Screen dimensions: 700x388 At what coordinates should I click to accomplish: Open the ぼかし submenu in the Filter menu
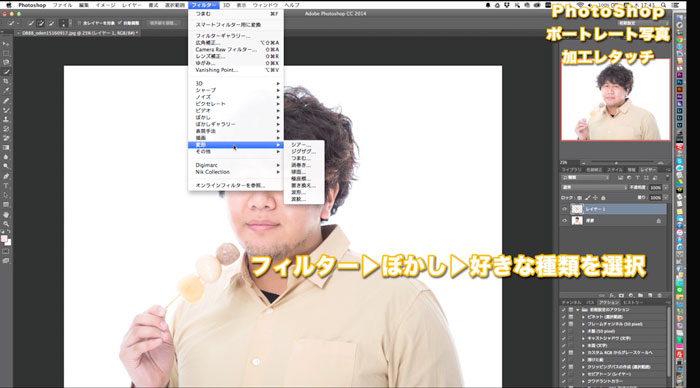[x=236, y=117]
